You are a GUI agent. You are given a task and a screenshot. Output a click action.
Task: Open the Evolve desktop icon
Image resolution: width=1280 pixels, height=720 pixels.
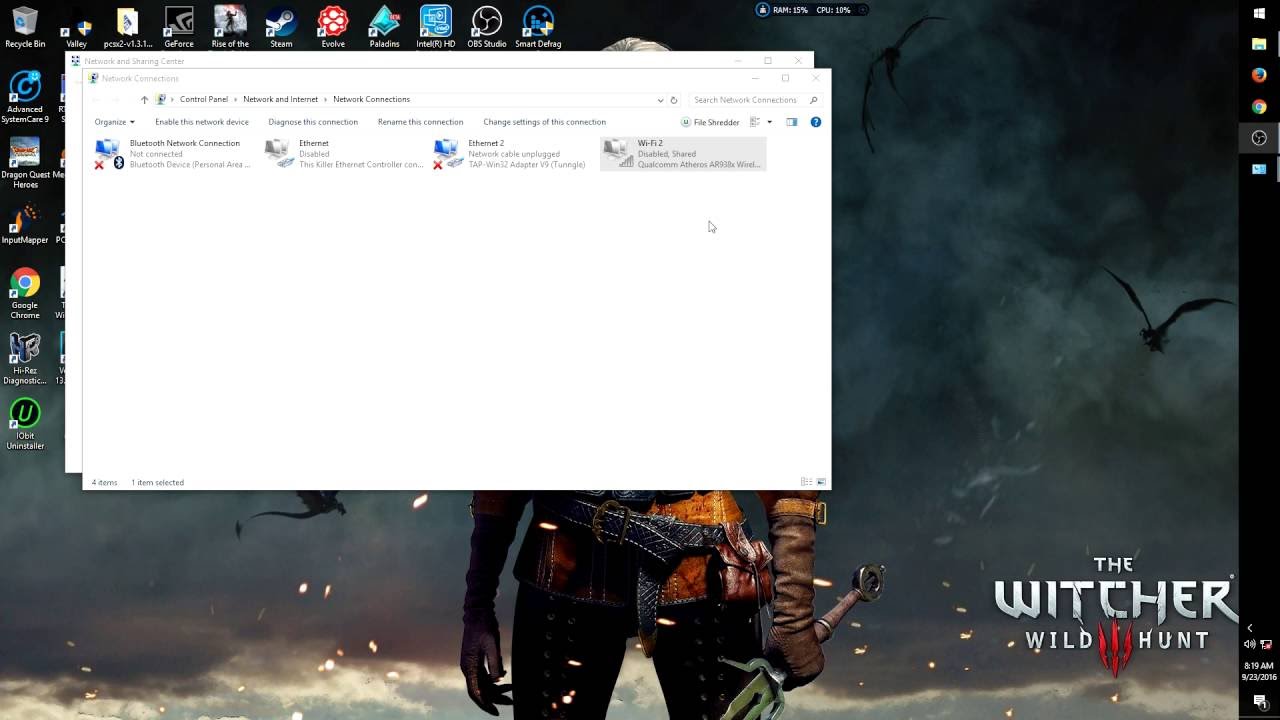[333, 27]
